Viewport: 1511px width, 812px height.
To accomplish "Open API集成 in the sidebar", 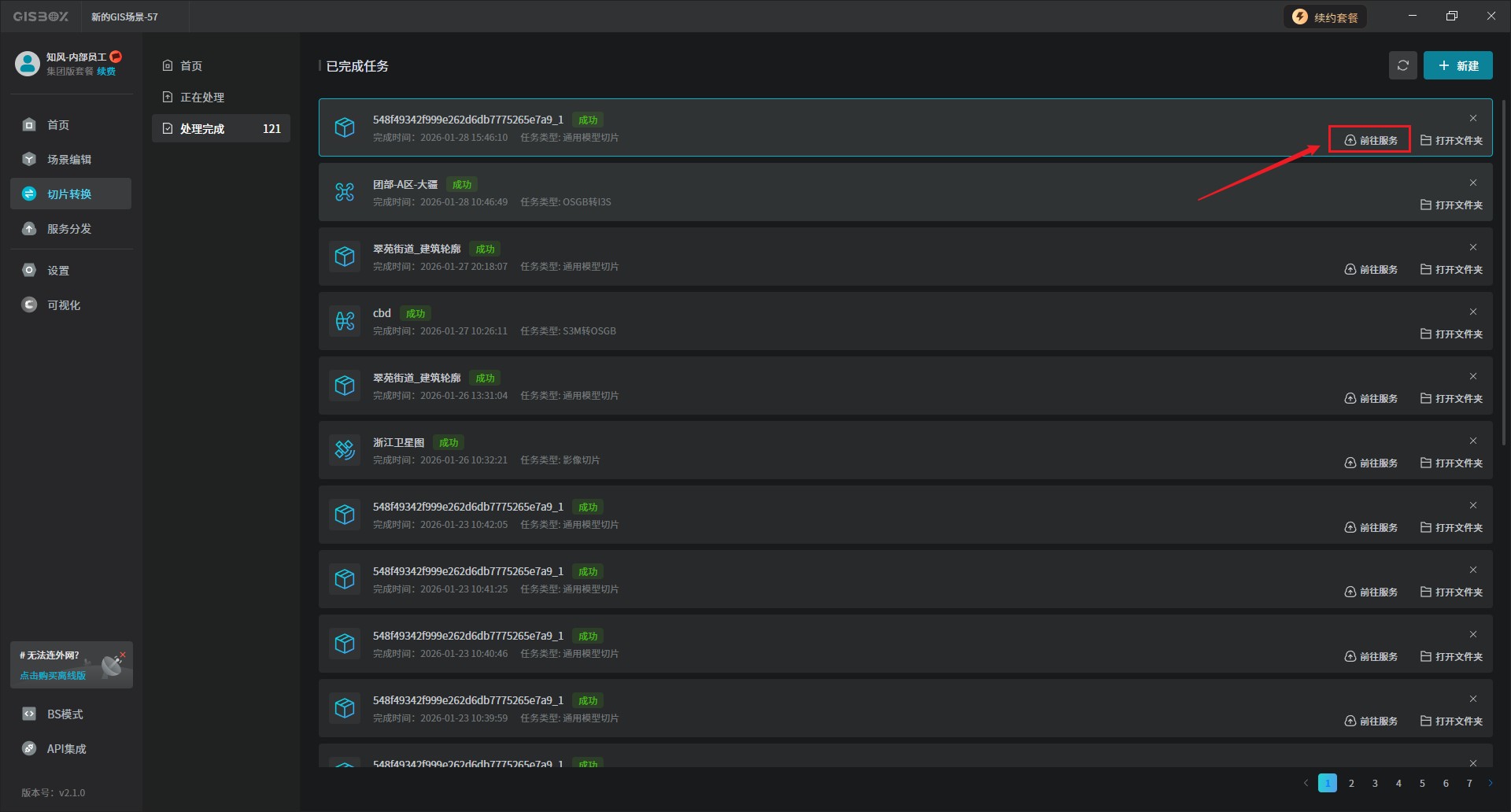I will click(x=66, y=749).
